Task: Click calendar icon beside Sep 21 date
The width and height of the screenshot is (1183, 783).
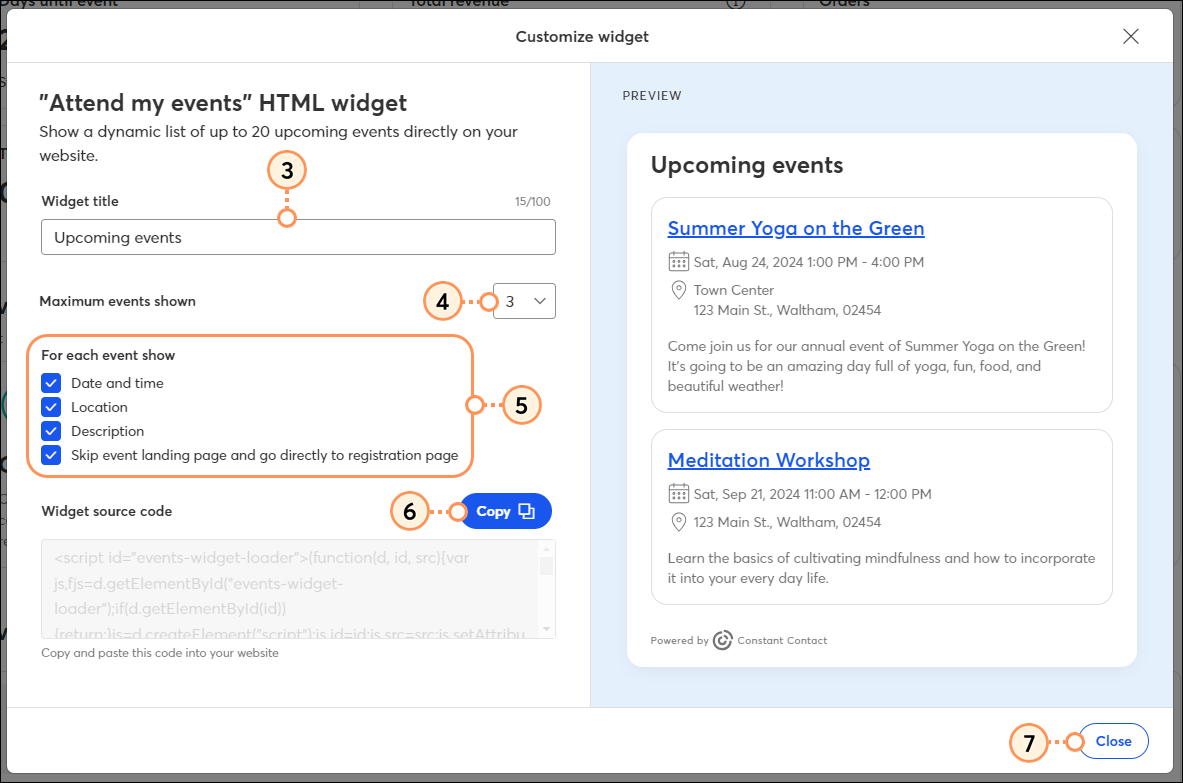Action: 678,494
